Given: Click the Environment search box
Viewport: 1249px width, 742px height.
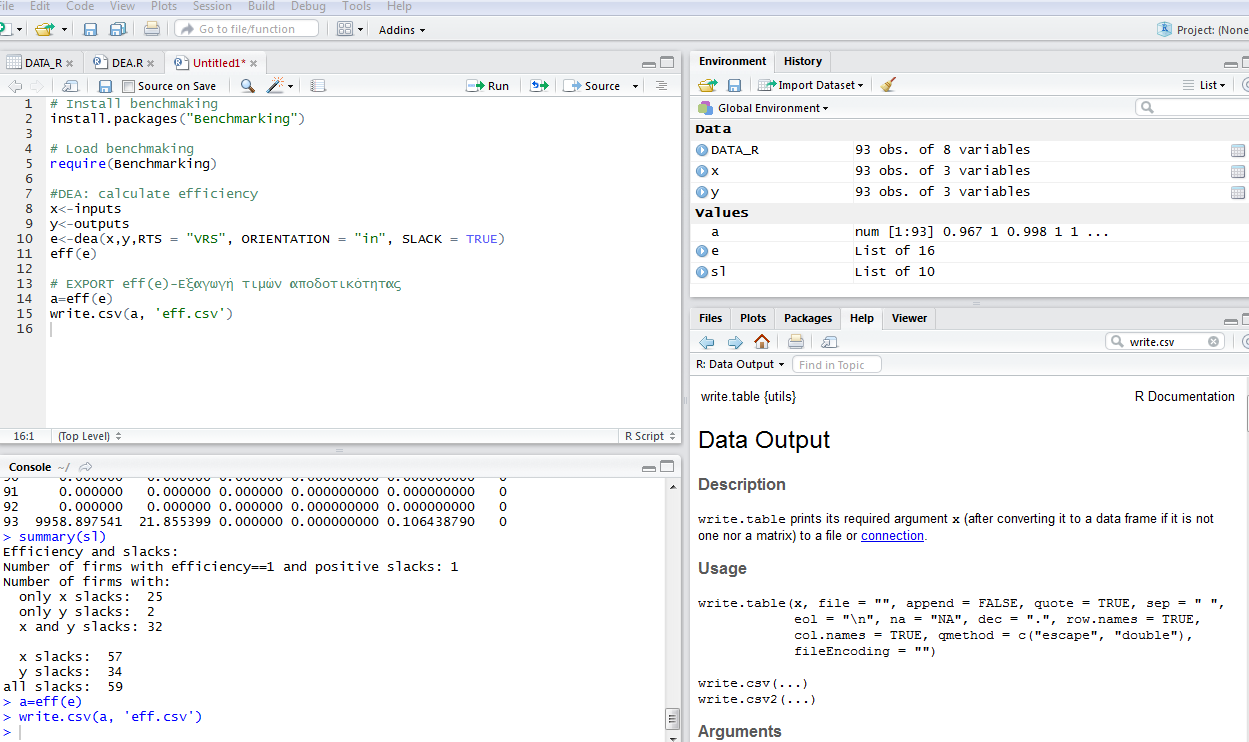Looking at the screenshot, I should pos(1192,107).
